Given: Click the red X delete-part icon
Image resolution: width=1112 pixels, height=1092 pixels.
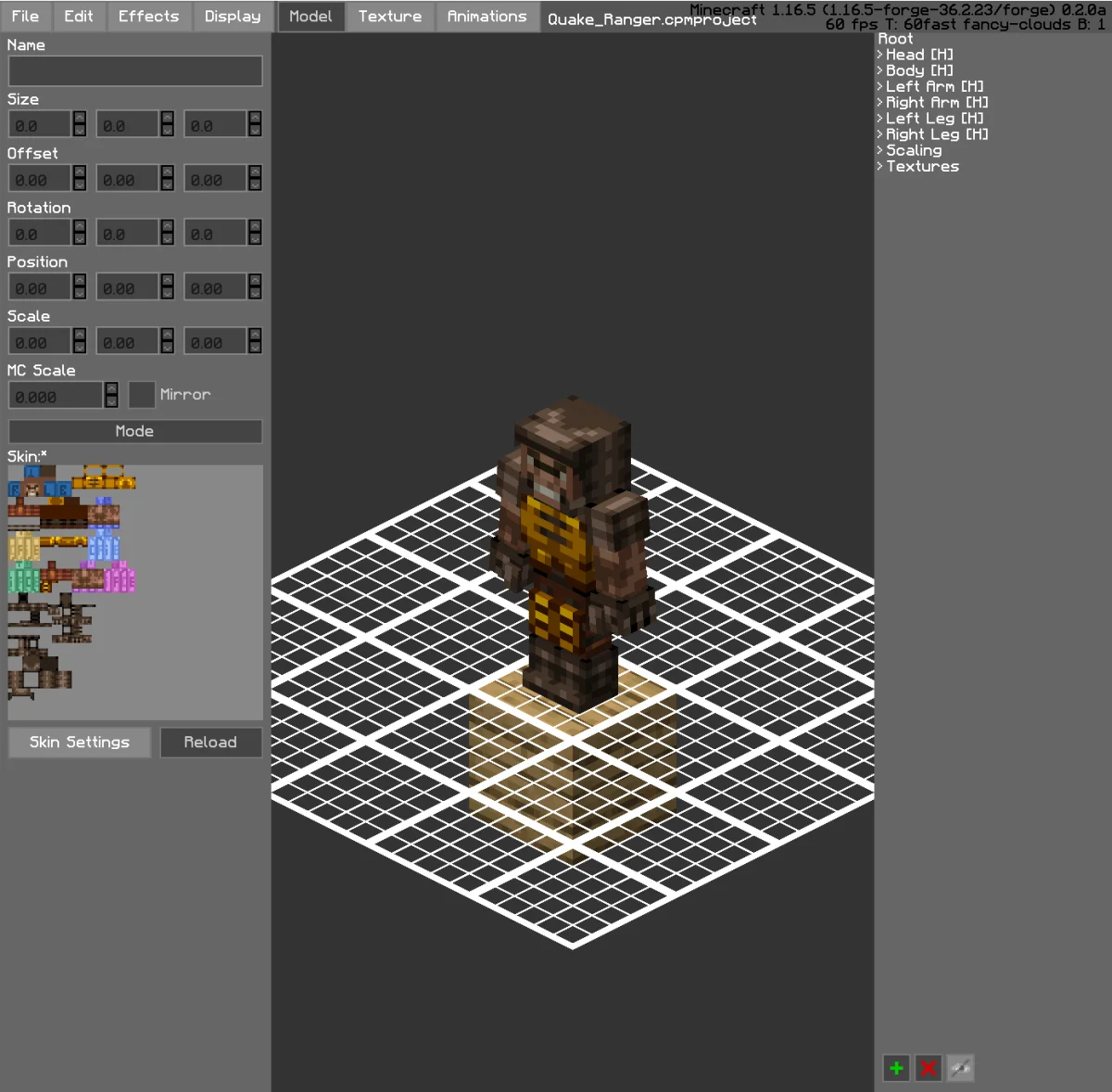Looking at the screenshot, I should point(929,1068).
